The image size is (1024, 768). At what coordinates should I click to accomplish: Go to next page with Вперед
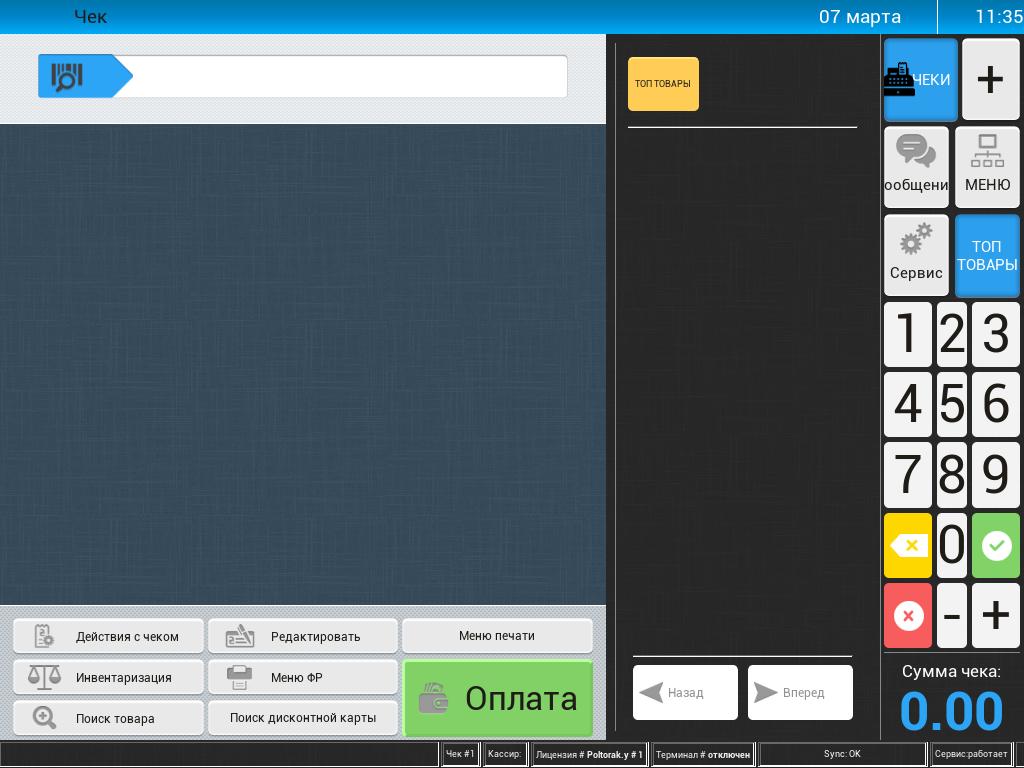coord(800,692)
